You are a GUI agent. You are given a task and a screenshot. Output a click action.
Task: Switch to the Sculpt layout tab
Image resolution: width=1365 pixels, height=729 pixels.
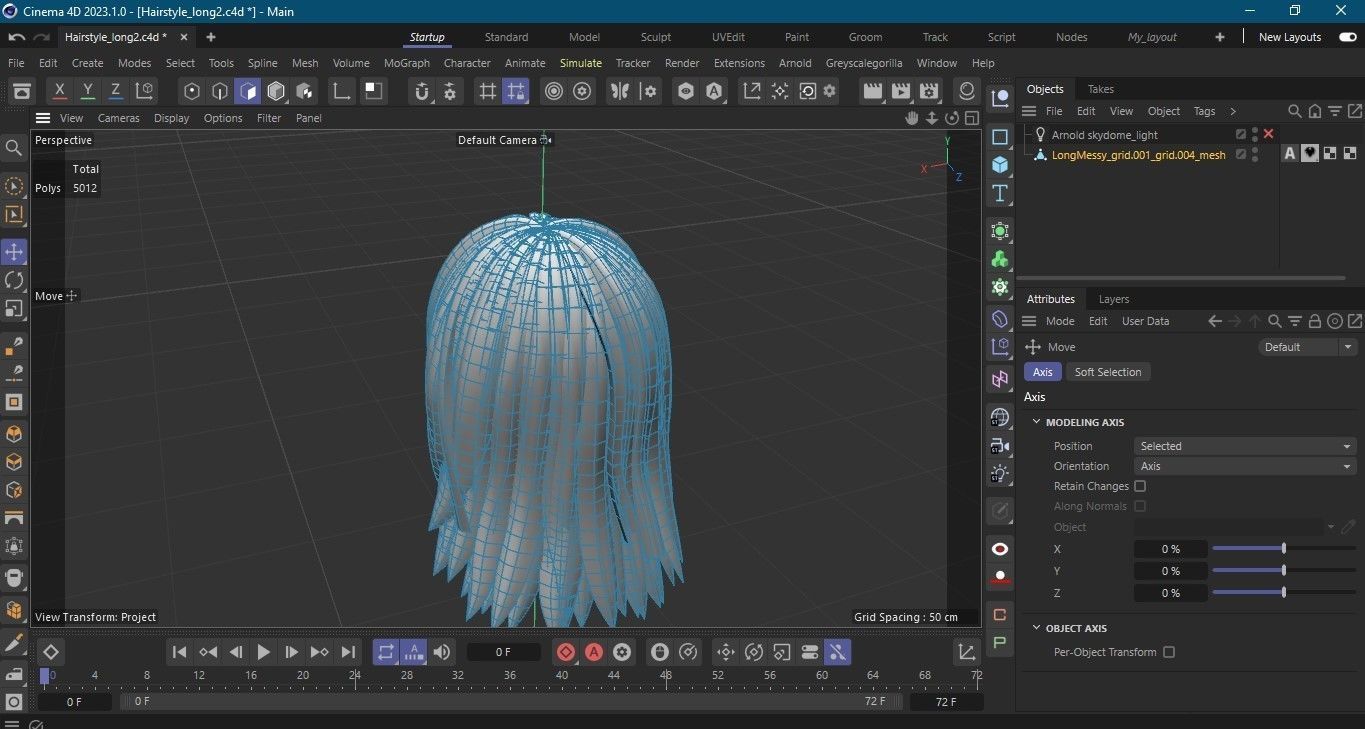(x=656, y=37)
